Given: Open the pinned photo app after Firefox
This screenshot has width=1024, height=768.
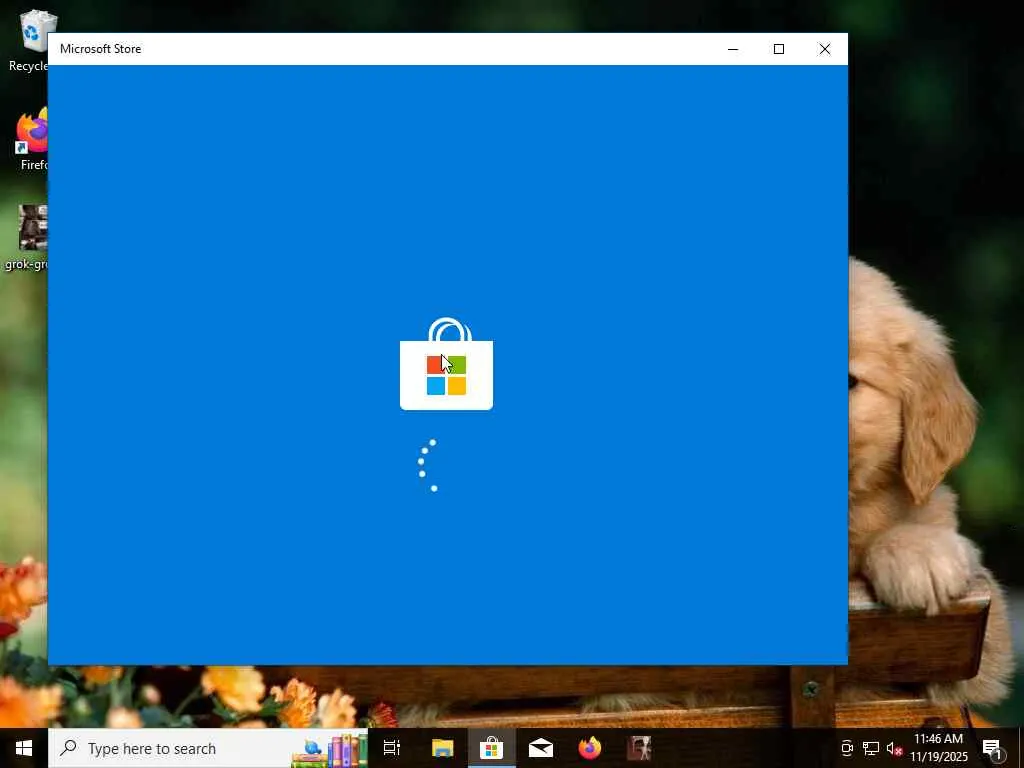Looking at the screenshot, I should tap(639, 748).
